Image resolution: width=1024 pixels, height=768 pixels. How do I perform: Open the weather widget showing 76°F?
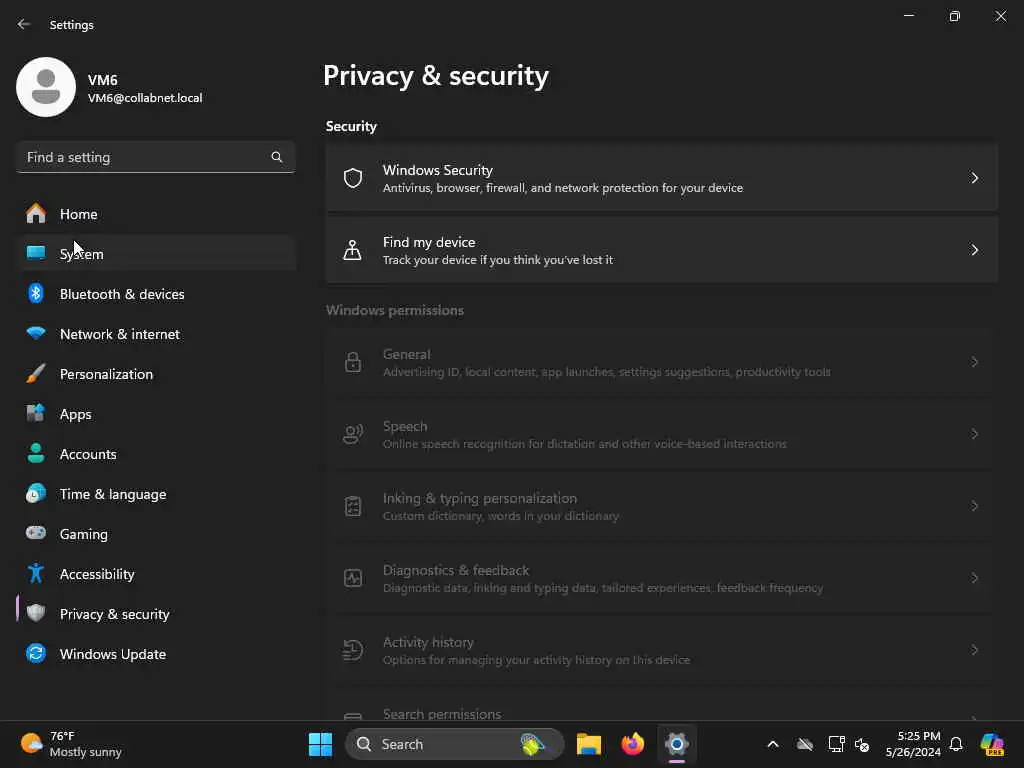click(71, 744)
